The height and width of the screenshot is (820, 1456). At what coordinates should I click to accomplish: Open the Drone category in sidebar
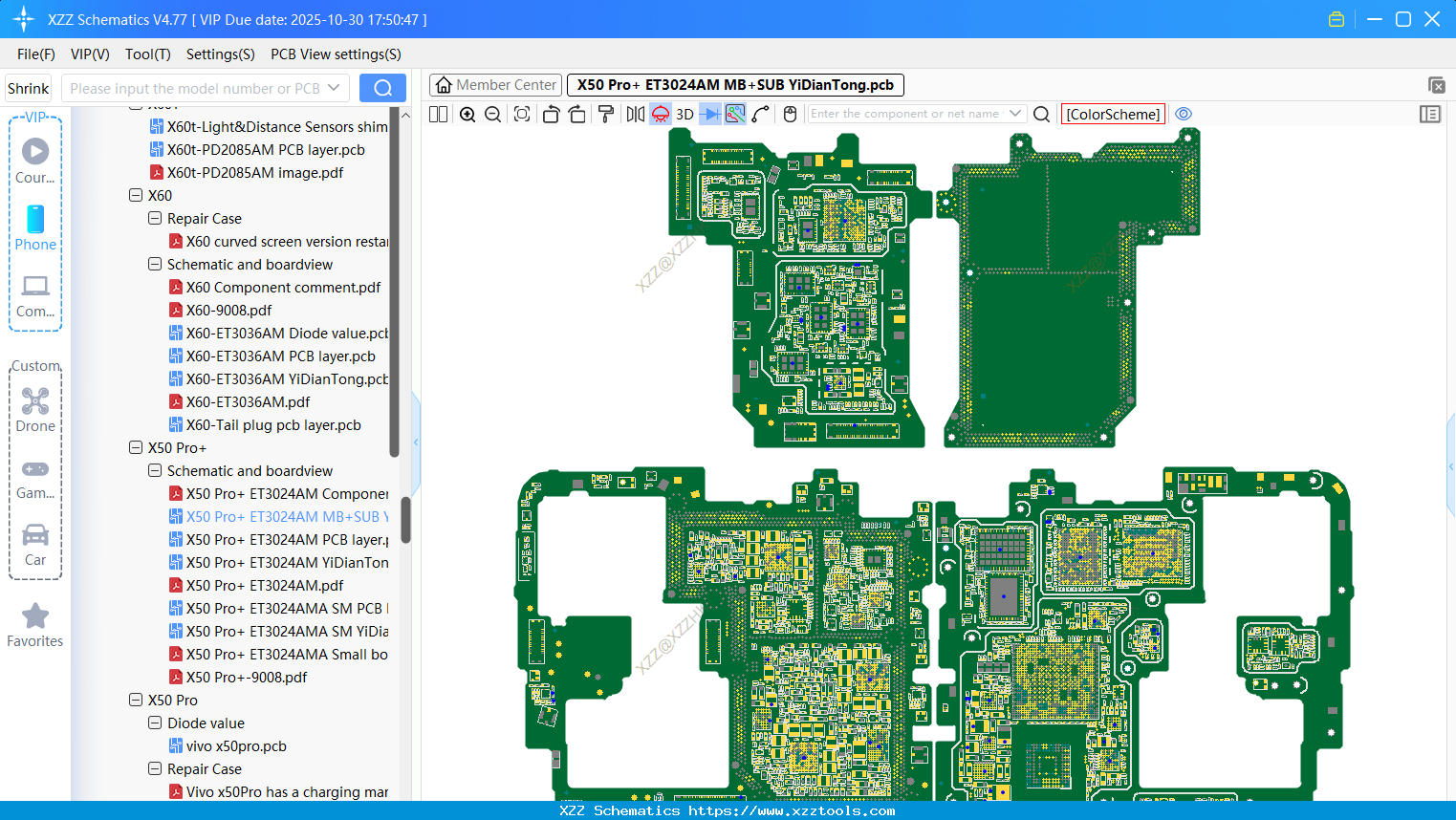click(x=35, y=410)
